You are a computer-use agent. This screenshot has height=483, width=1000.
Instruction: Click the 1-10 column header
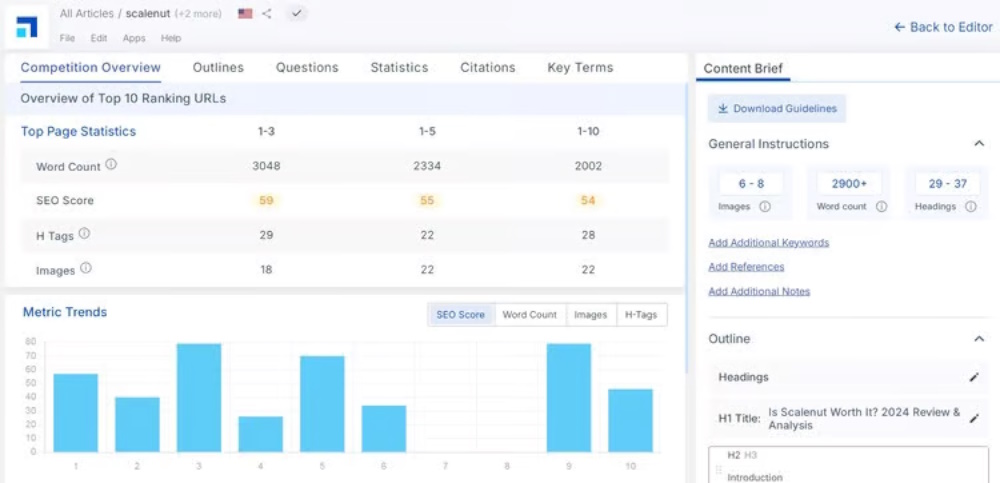pyautogui.click(x=587, y=131)
